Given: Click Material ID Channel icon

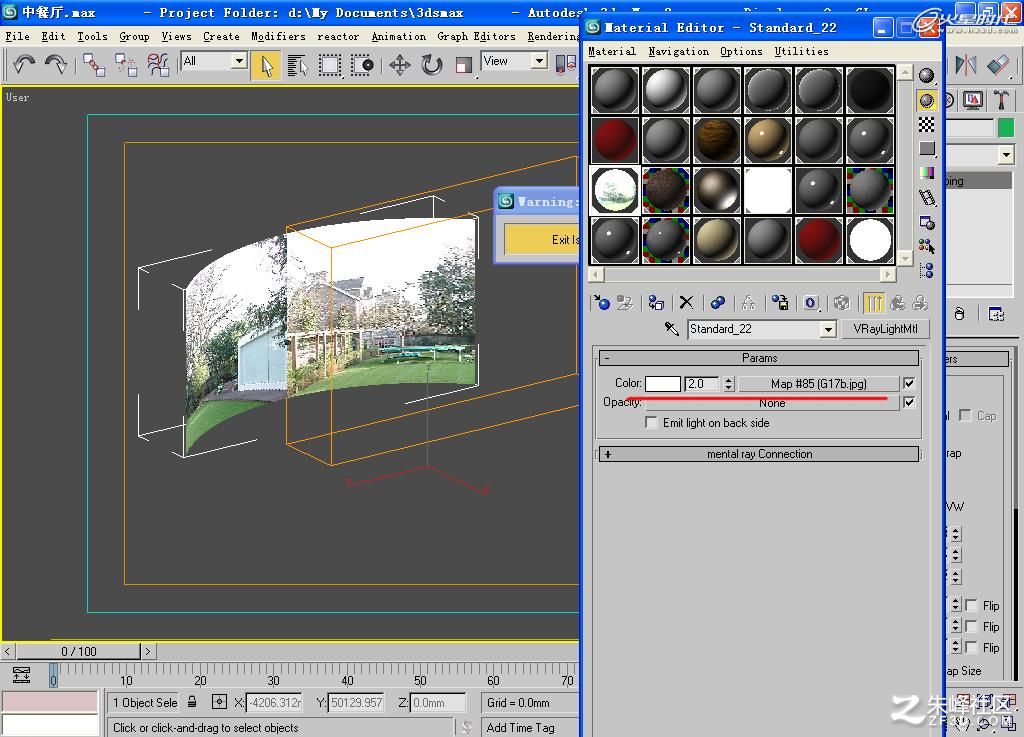Looking at the screenshot, I should [x=810, y=302].
